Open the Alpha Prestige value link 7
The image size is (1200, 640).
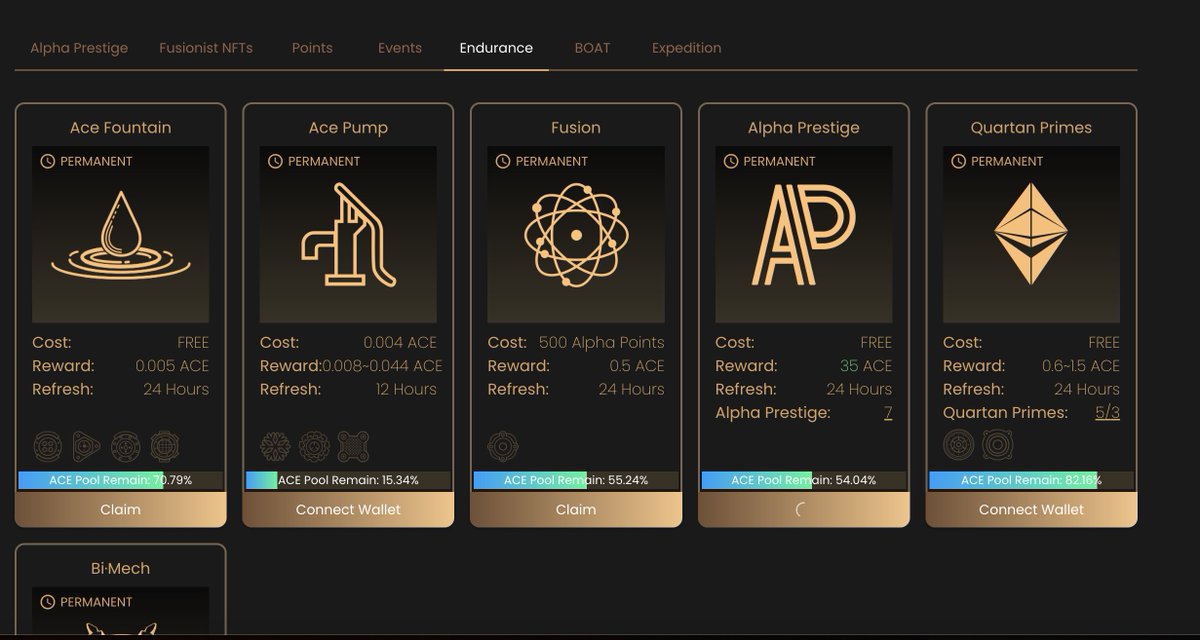(x=888, y=413)
